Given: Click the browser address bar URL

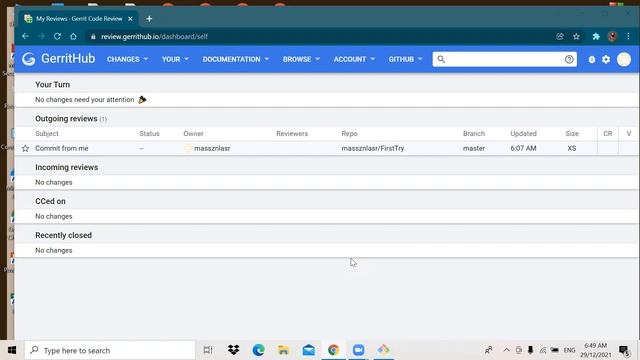Looking at the screenshot, I should (x=154, y=37).
